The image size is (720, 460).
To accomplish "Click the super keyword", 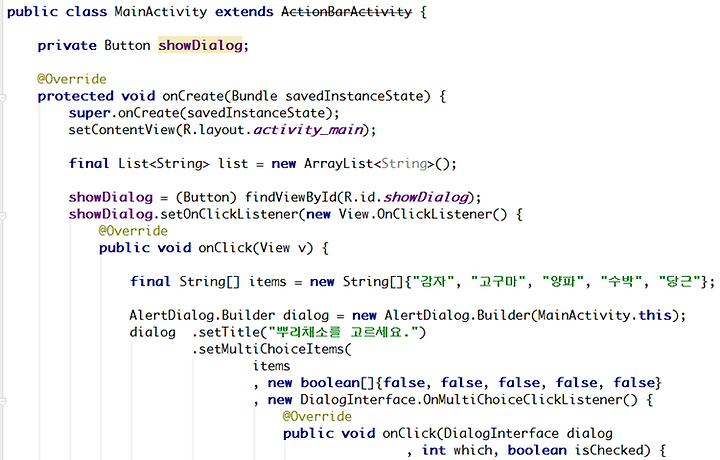I will coord(90,113).
